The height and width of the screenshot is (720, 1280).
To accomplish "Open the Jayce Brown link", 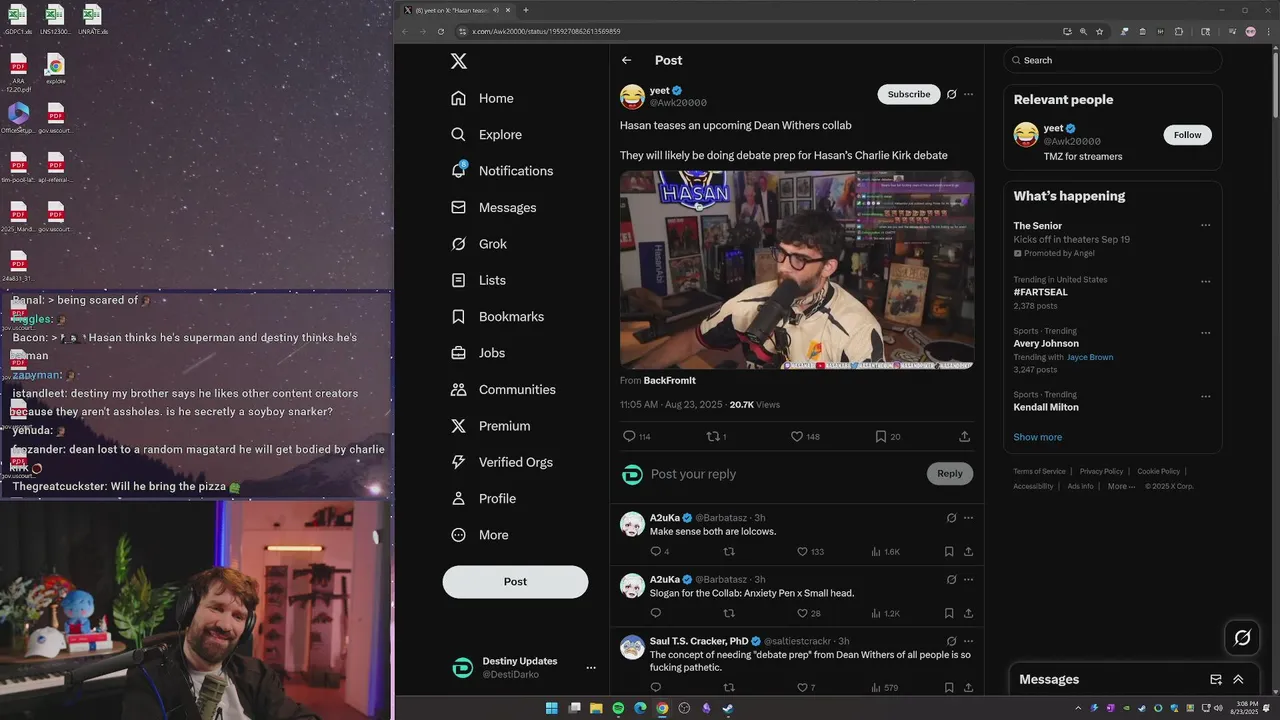I will [1090, 357].
